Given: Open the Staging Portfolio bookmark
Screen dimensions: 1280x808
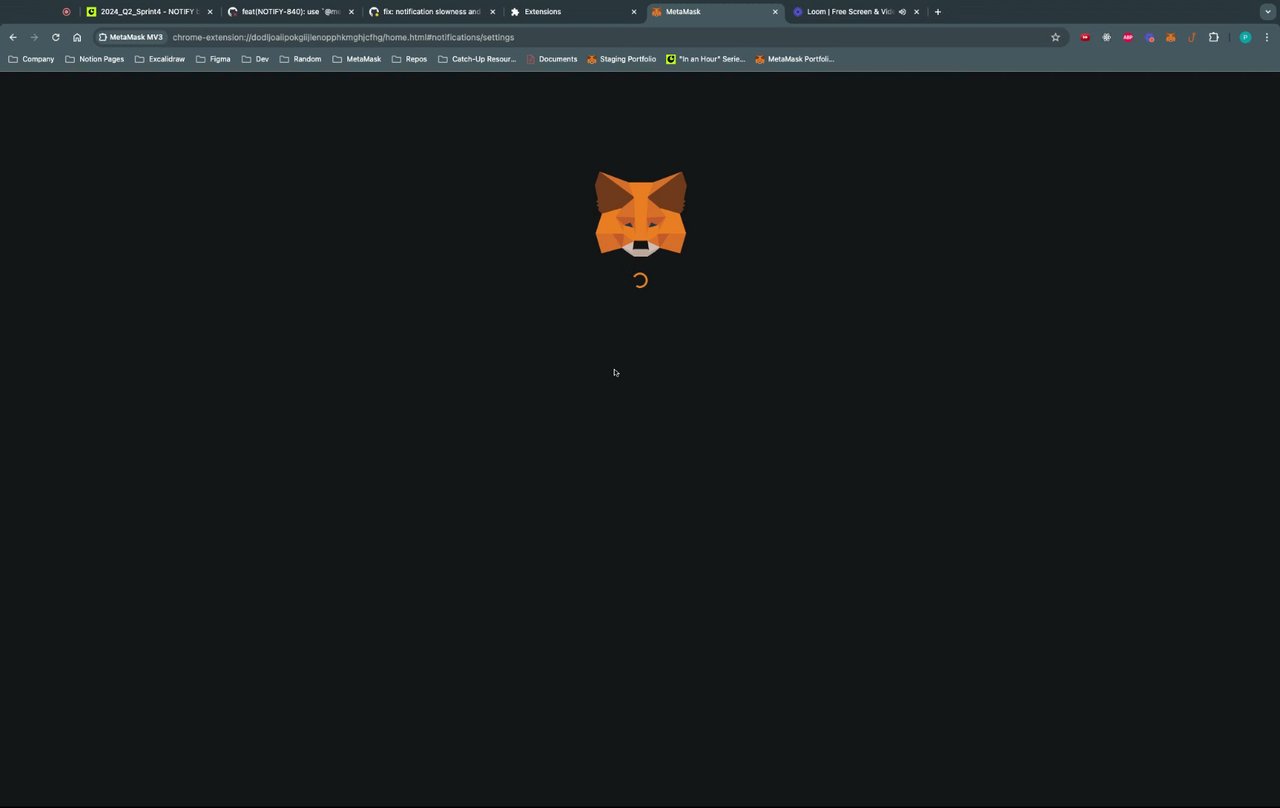Looking at the screenshot, I should tap(621, 59).
